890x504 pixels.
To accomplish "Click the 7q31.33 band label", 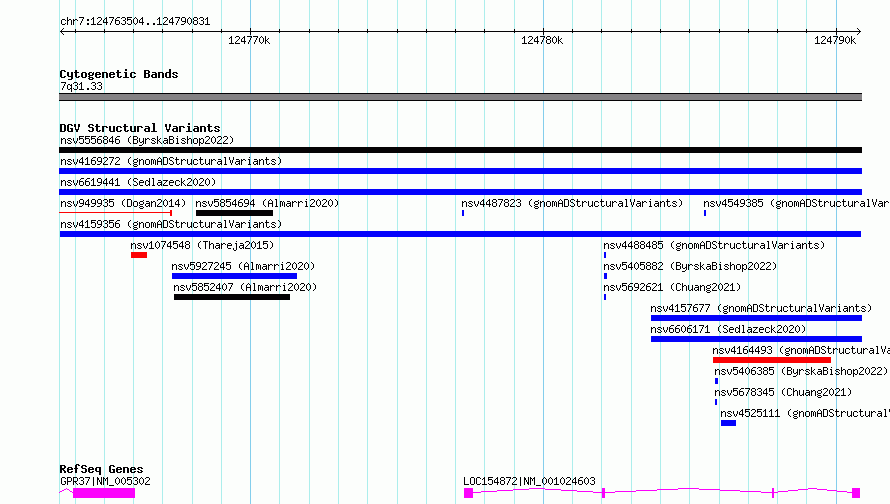I will click(x=82, y=86).
